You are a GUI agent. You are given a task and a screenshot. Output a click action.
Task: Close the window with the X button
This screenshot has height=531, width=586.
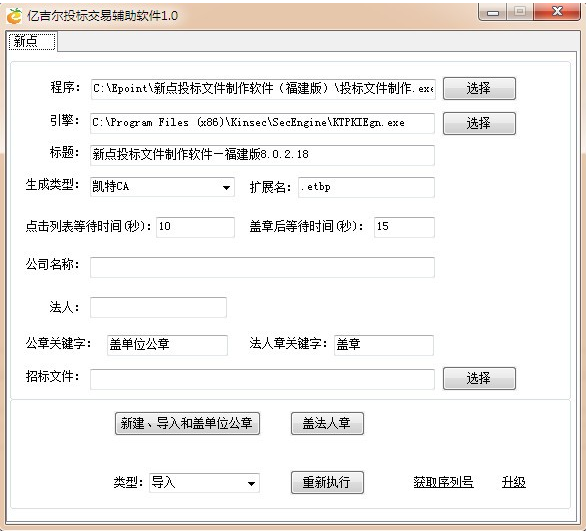tap(557, 12)
